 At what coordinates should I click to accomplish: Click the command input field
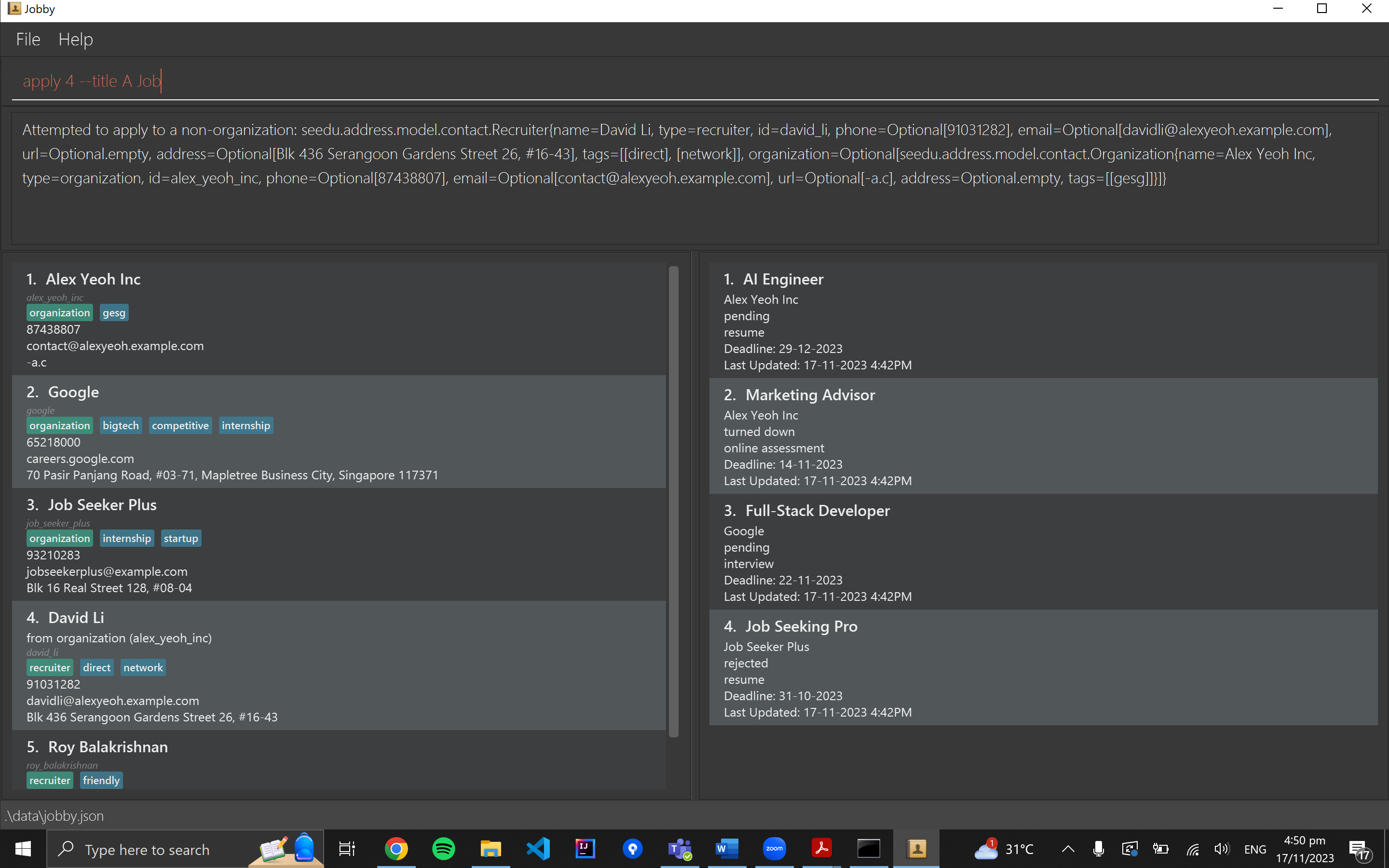tap(689, 81)
